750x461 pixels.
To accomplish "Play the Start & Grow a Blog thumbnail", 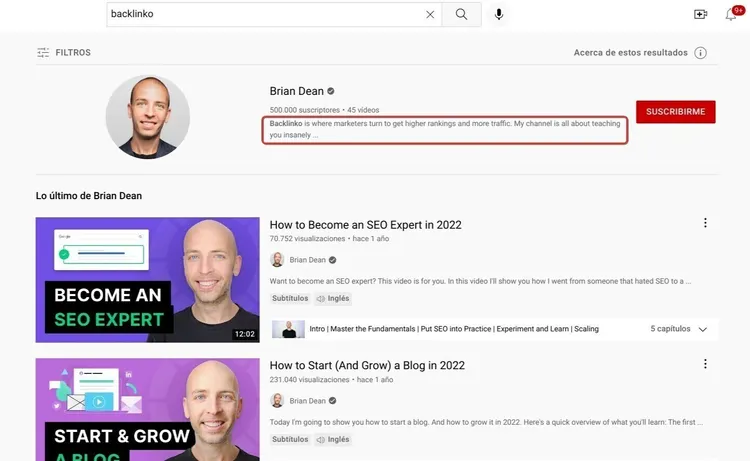I will tap(147, 410).
